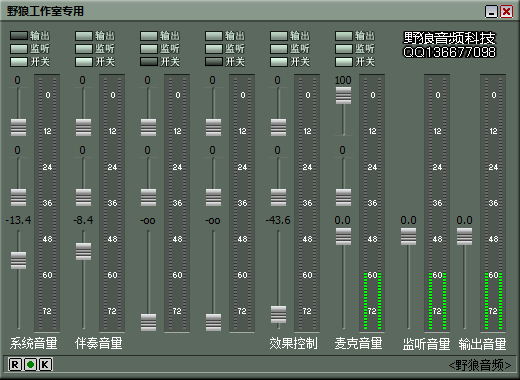Image resolution: width=520 pixels, height=380 pixels.
Task: Click the middle slider handle of 系统音量
Action: (x=18, y=197)
